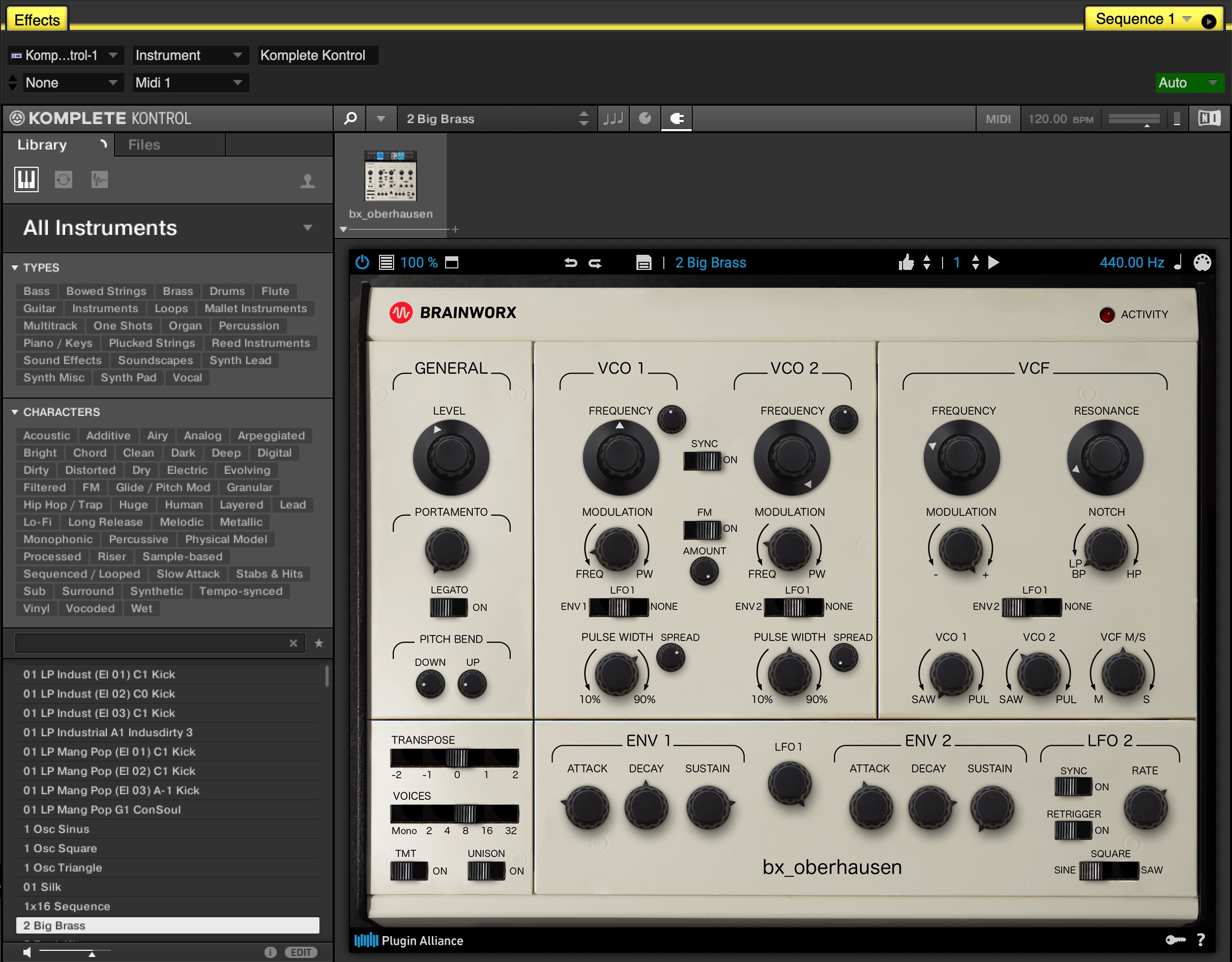Click the play preview triangle icon

pos(994,263)
